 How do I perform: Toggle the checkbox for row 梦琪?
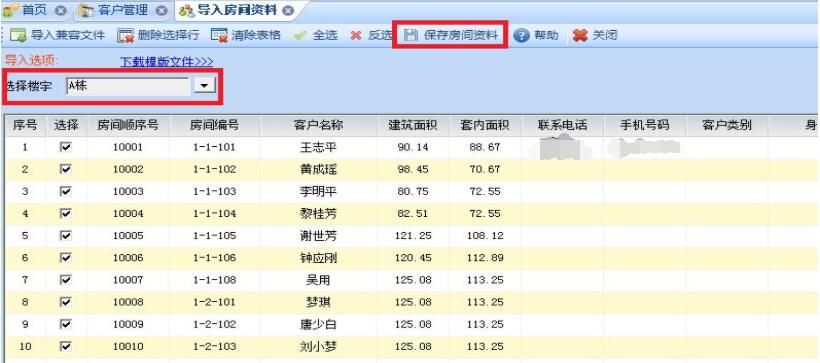pyautogui.click(x=66, y=302)
